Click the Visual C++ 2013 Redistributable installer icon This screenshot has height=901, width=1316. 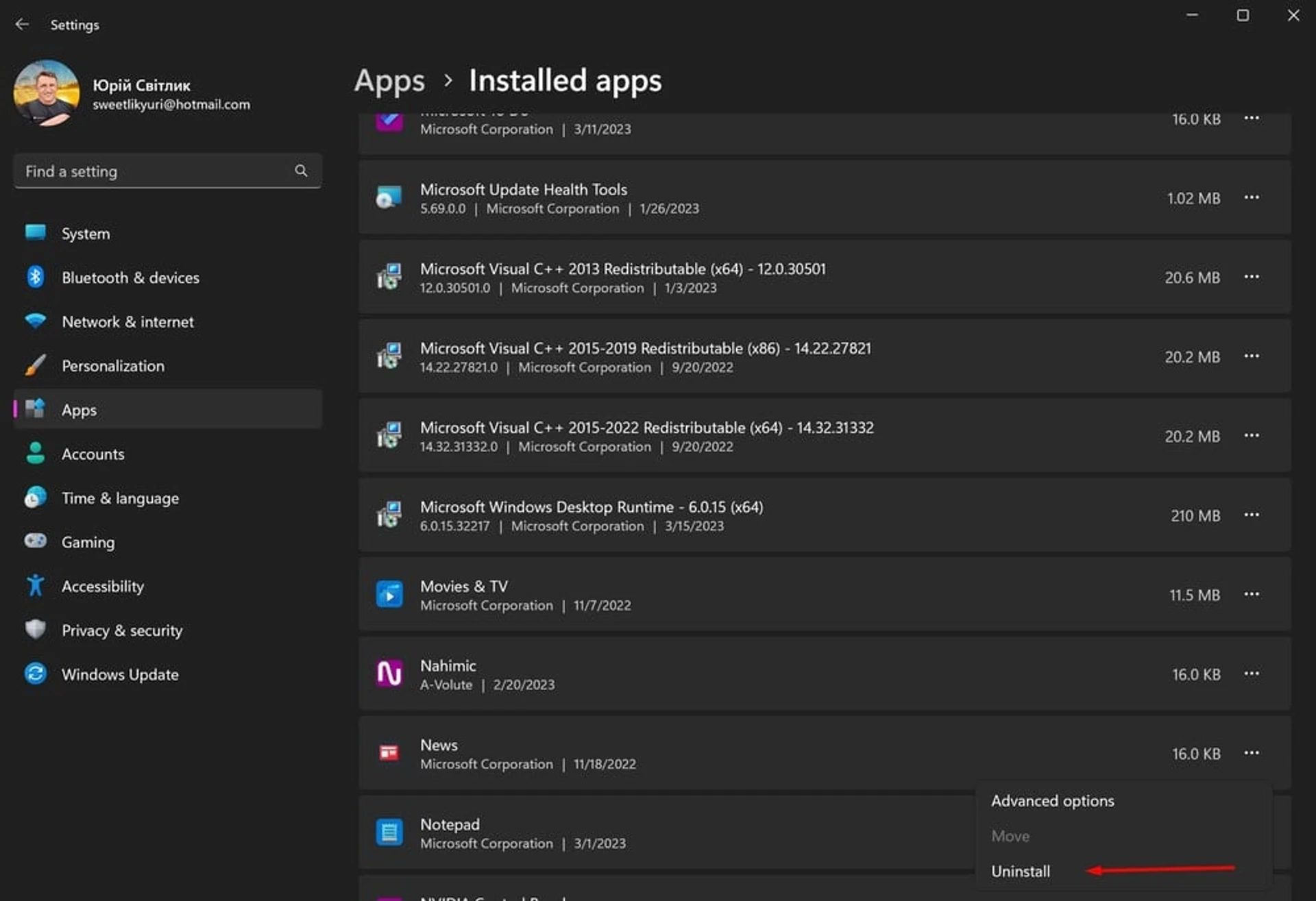click(389, 277)
